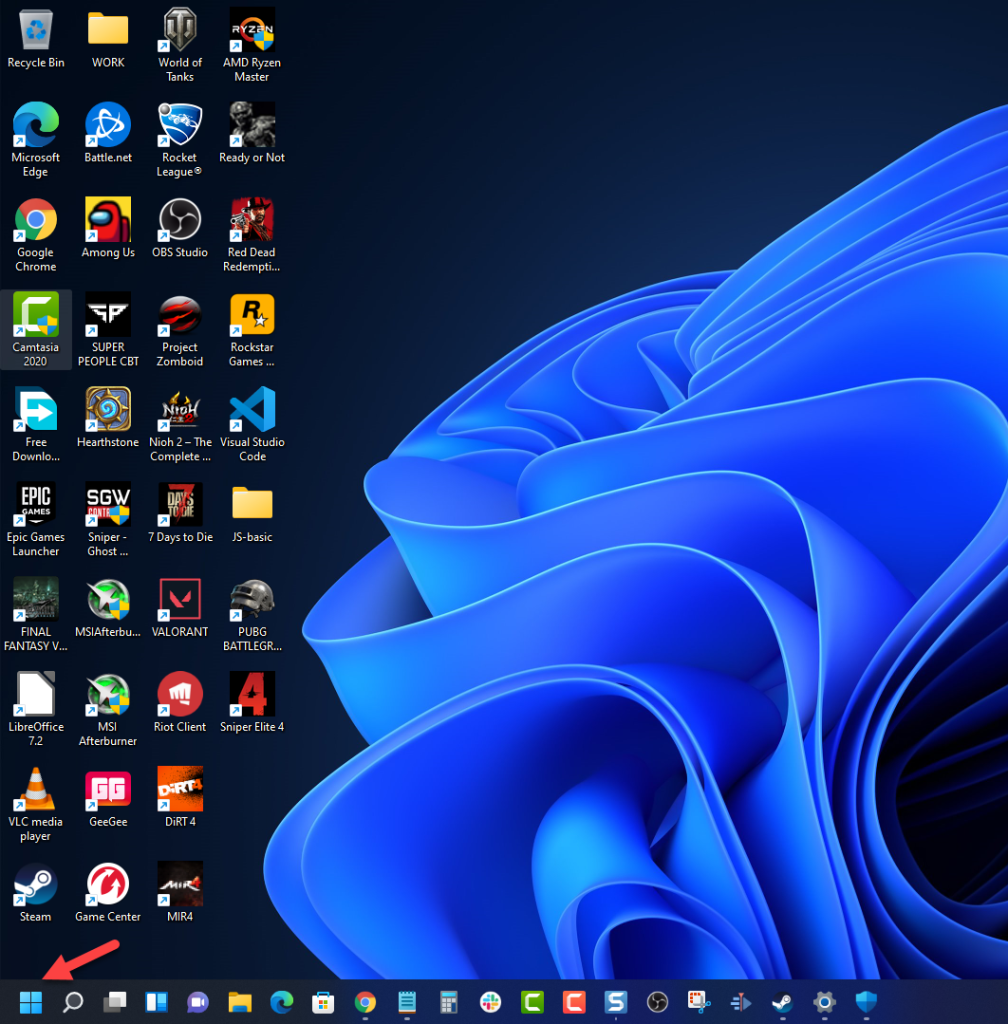Select the 7 Days to Die shortcut
1008x1024 pixels.
(180, 513)
